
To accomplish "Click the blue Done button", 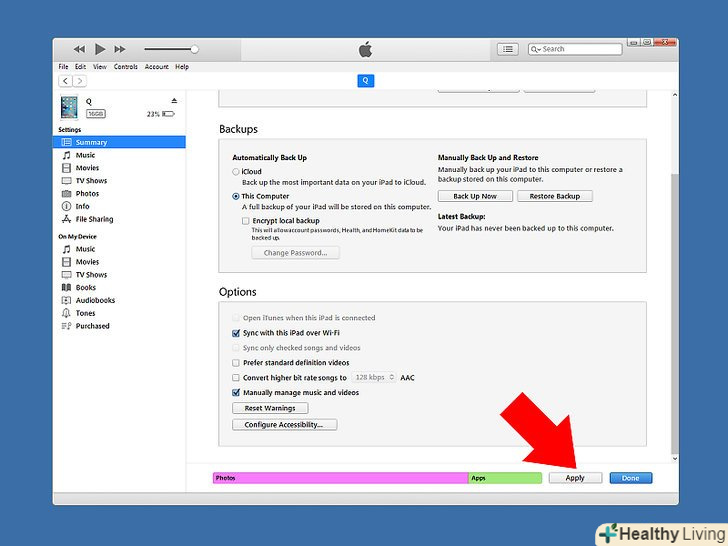I will pos(630,478).
